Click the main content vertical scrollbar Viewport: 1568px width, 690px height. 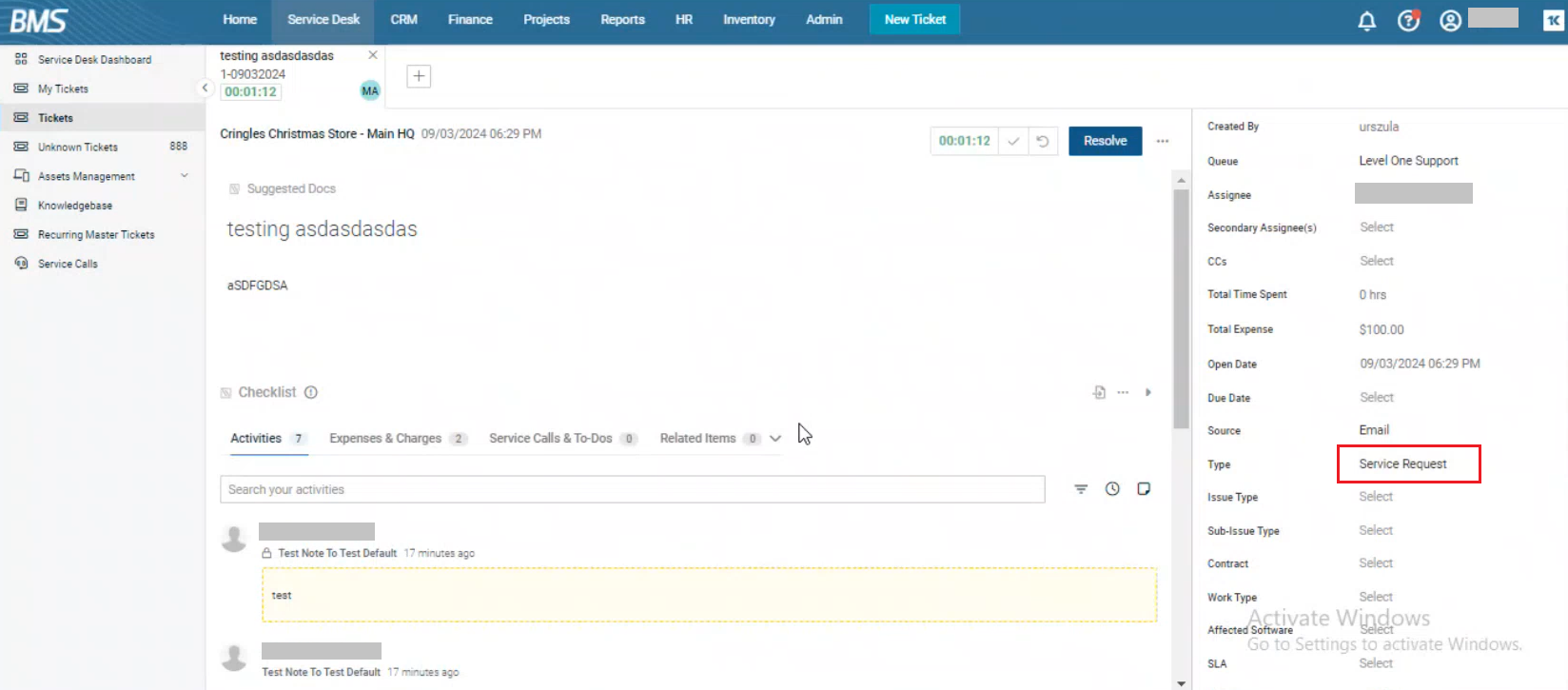(x=1181, y=305)
